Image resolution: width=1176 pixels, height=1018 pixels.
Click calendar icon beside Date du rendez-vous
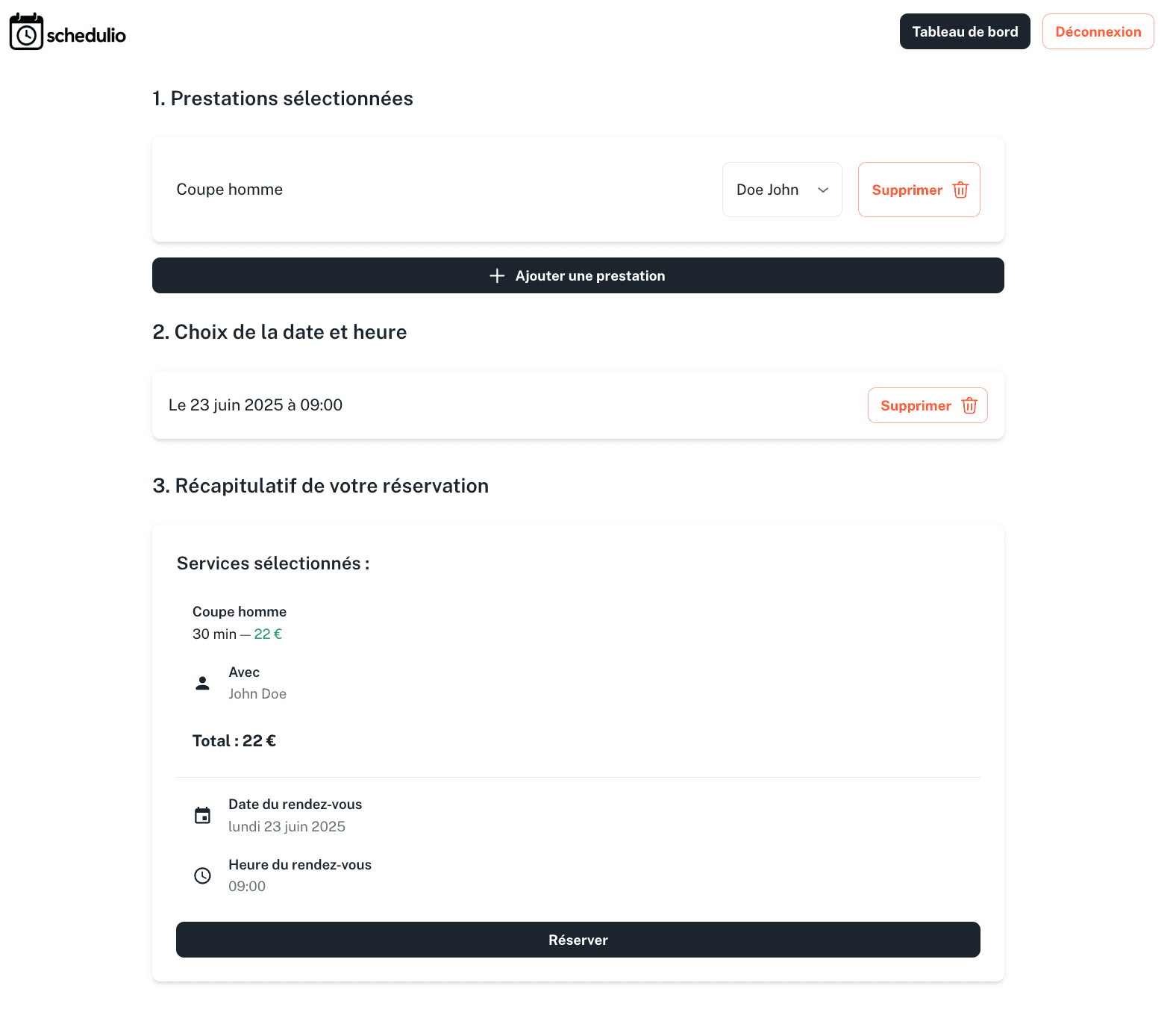click(202, 816)
